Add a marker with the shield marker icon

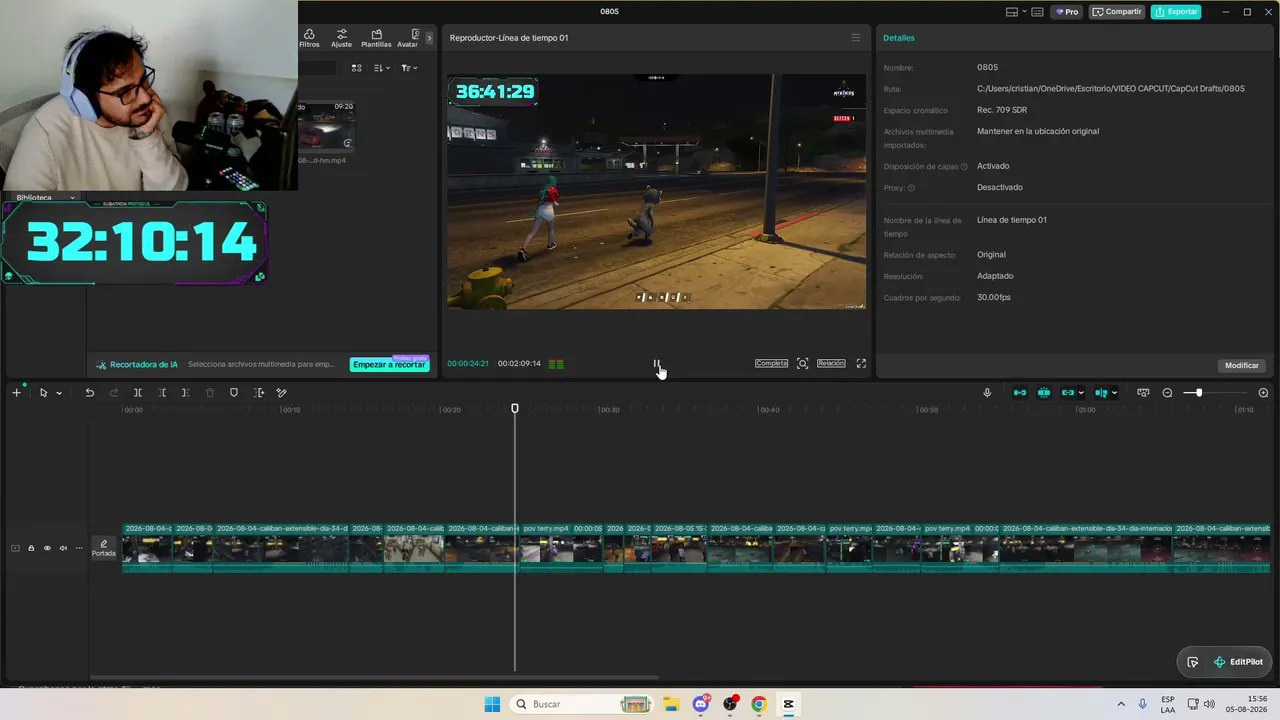pyautogui.click(x=234, y=393)
